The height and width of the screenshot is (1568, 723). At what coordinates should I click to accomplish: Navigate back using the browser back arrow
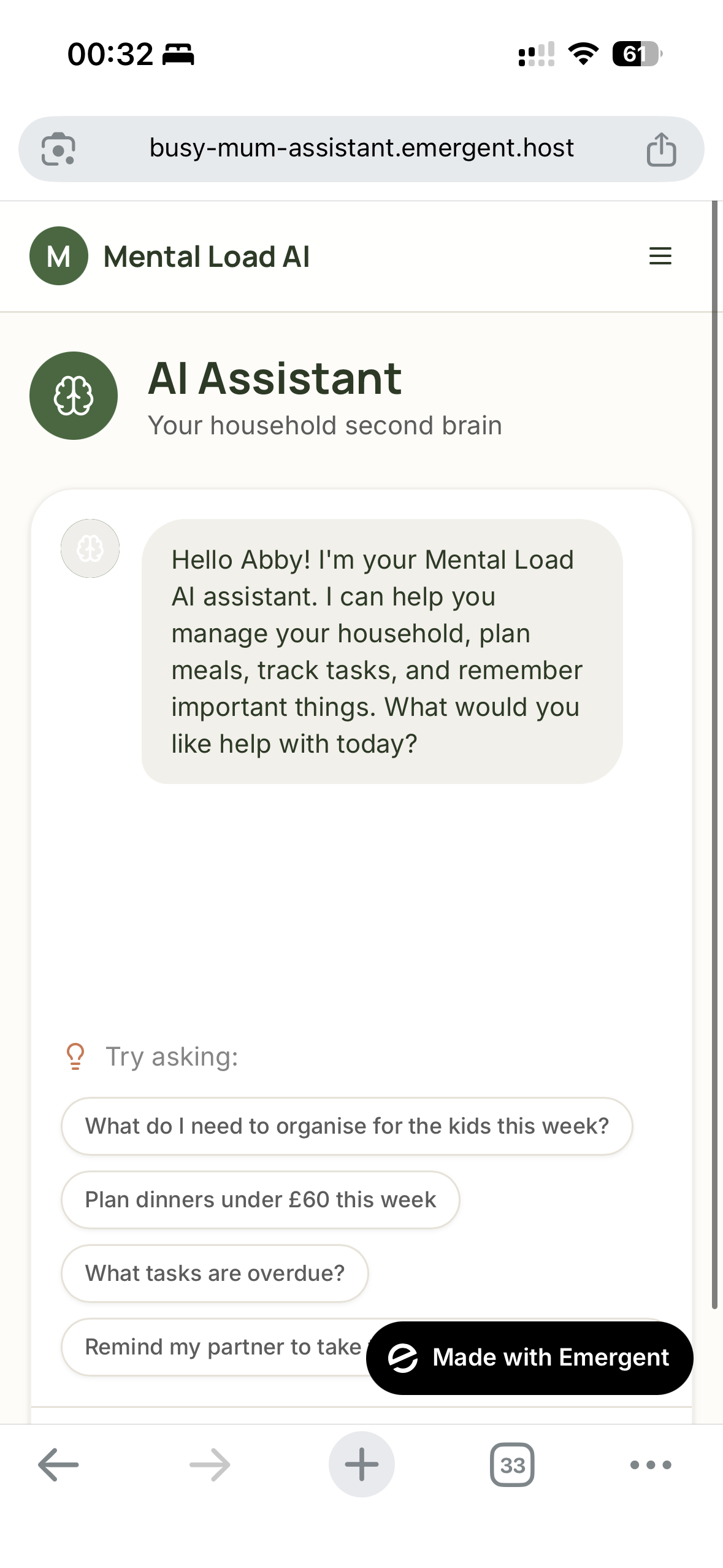[x=58, y=1464]
